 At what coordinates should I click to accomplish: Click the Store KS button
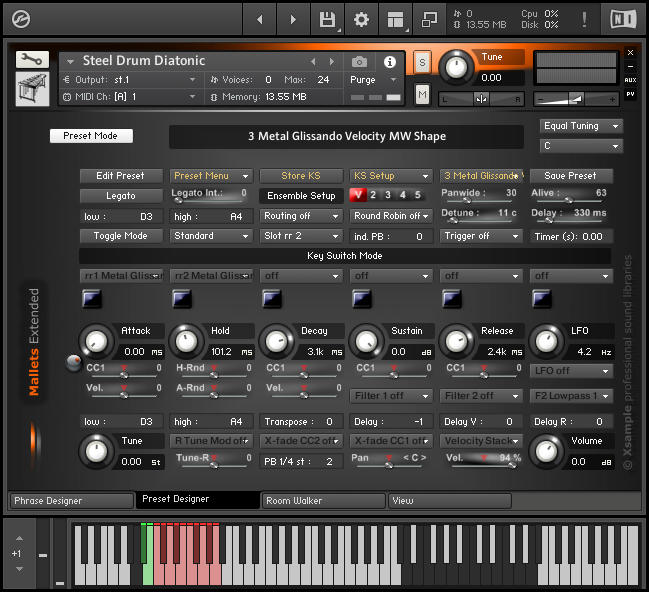tap(301, 176)
